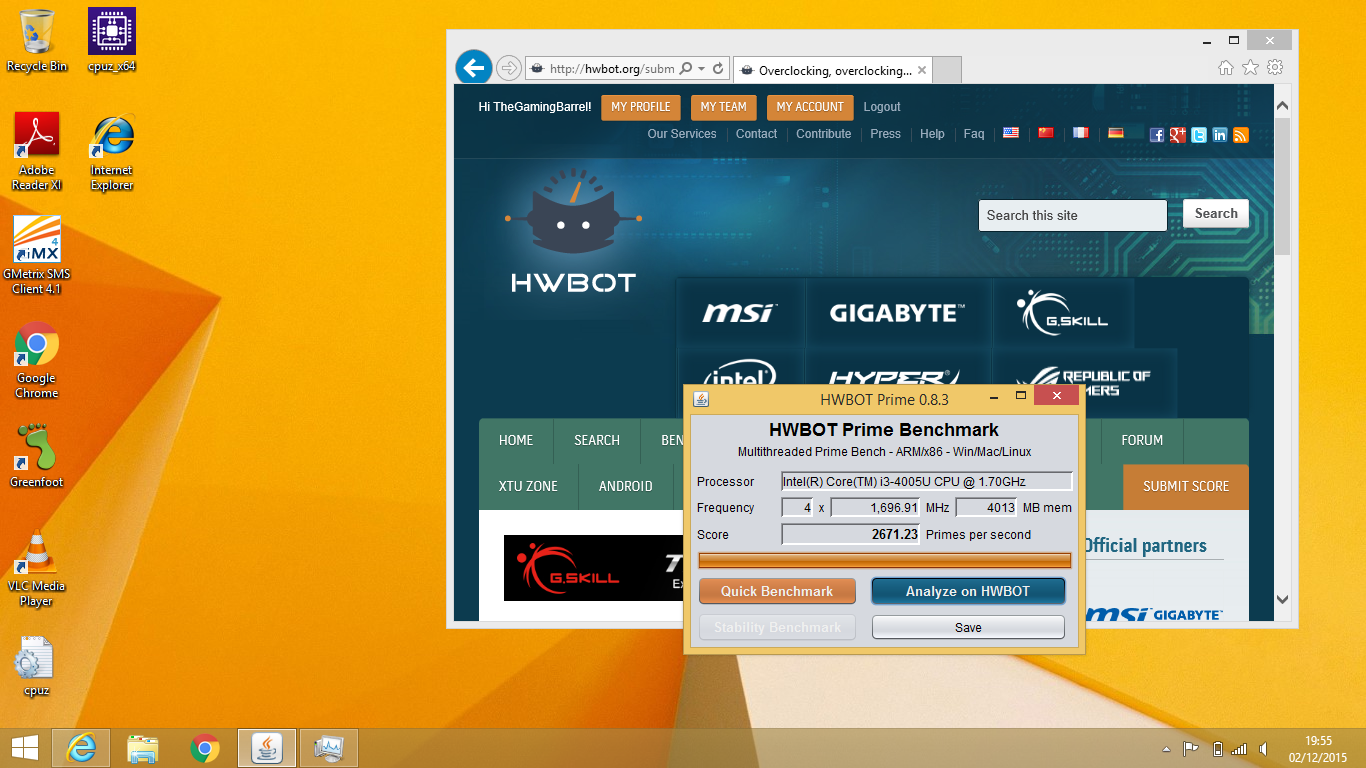Screen dimensions: 1366x768
Task: Click the 1,696.91 MHz frequency field
Action: tap(875, 508)
